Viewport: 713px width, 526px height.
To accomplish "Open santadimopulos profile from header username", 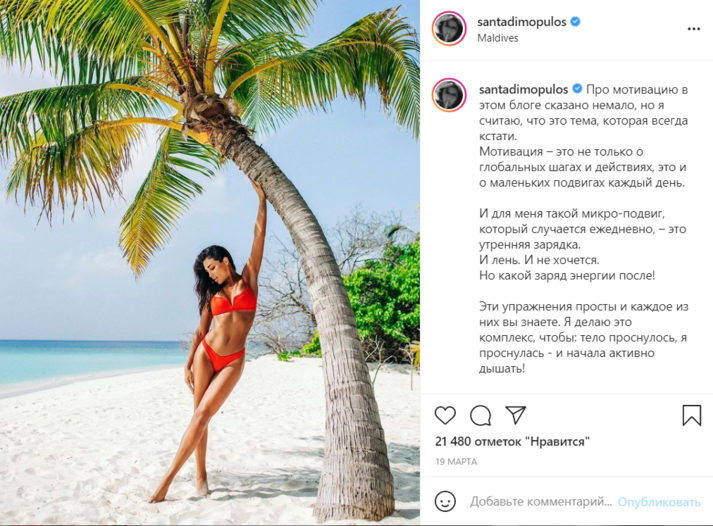I will click(522, 22).
